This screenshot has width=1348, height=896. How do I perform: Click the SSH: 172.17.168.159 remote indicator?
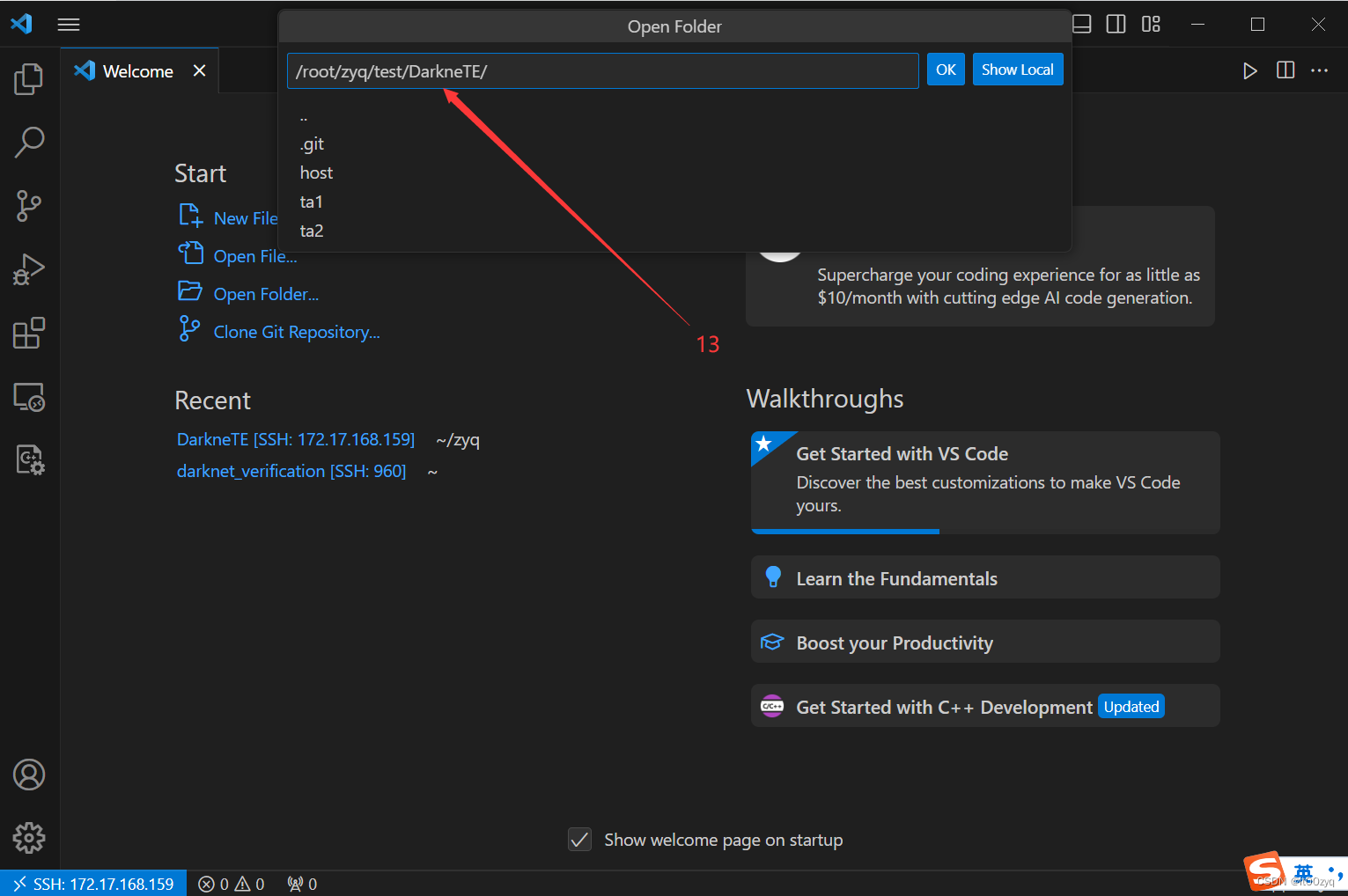click(93, 884)
